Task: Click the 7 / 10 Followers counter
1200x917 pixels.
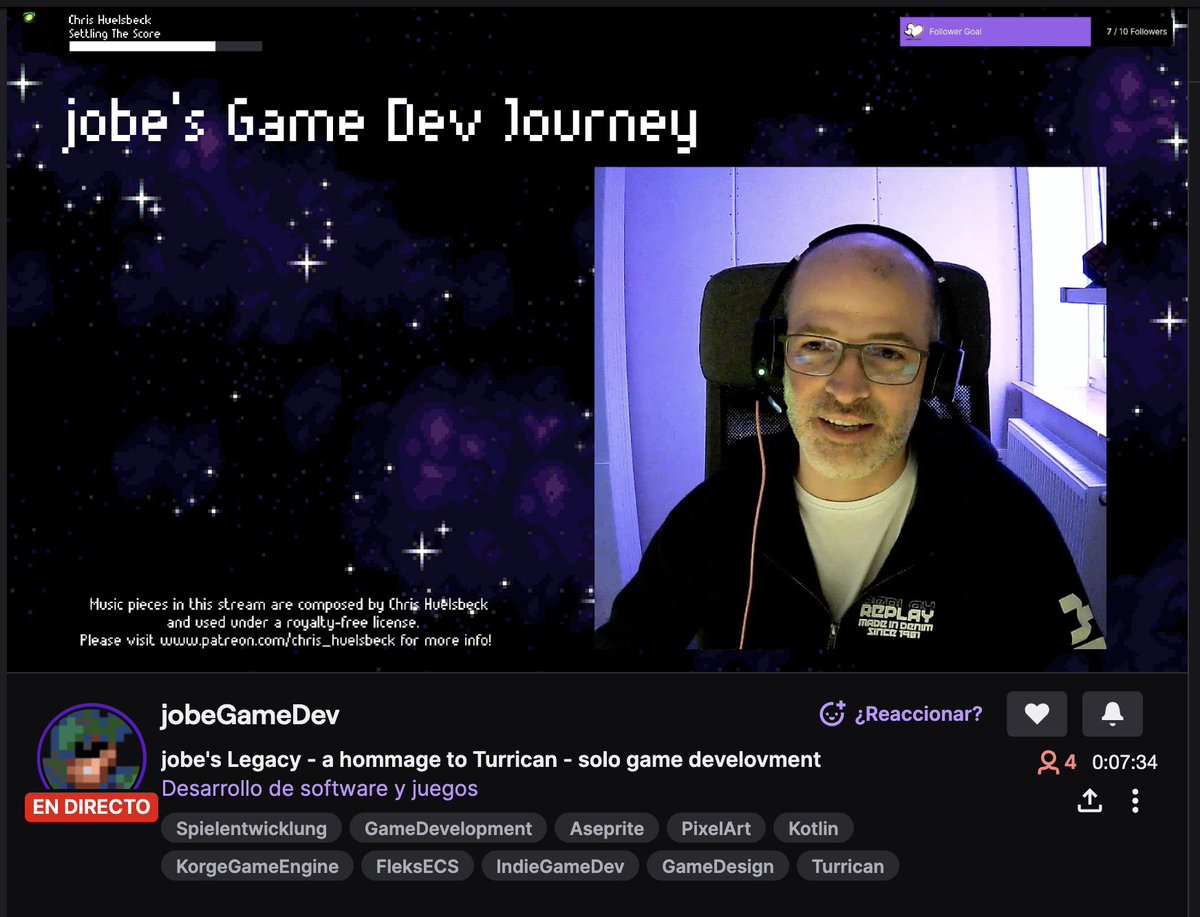Action: [1136, 31]
